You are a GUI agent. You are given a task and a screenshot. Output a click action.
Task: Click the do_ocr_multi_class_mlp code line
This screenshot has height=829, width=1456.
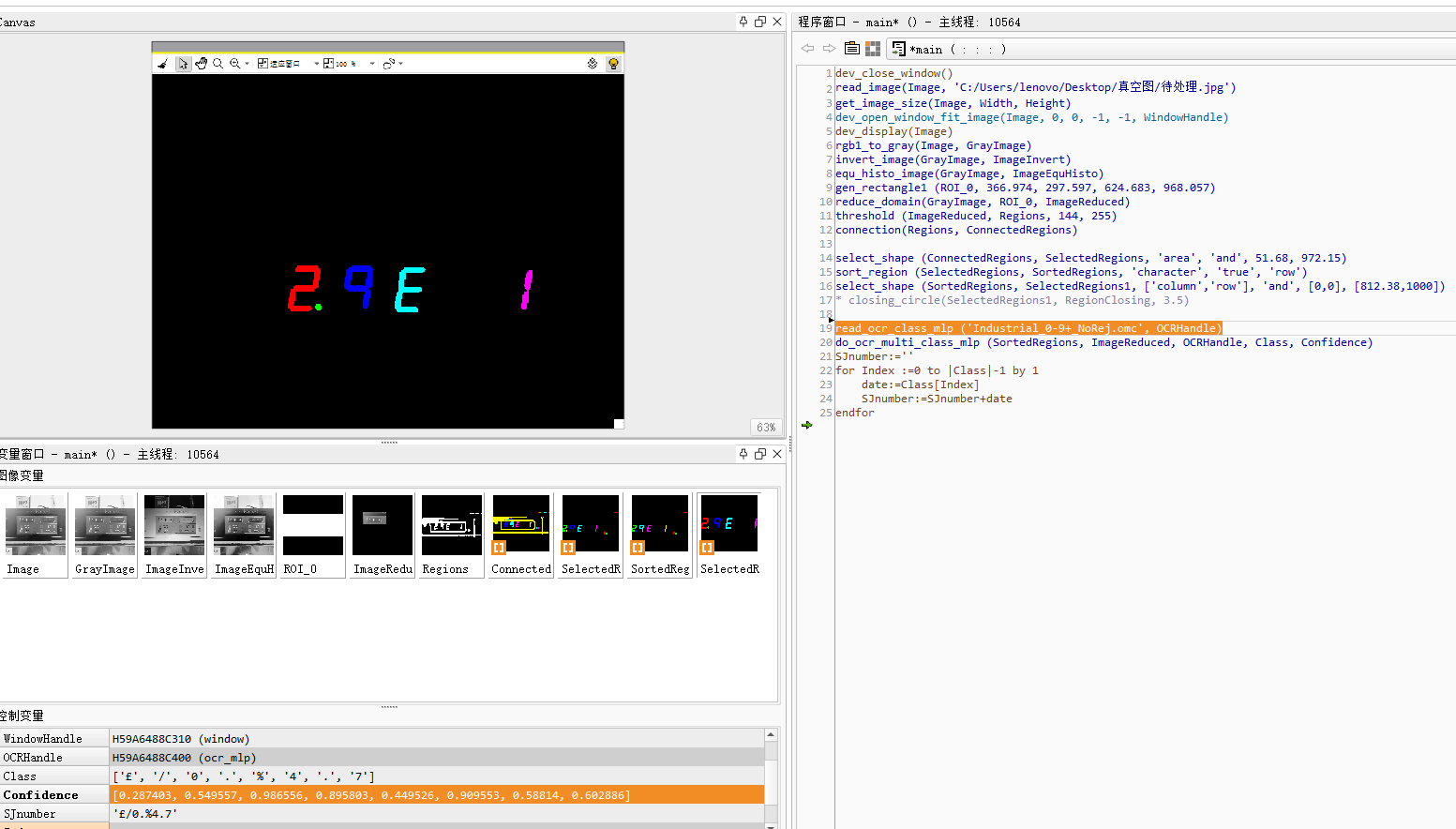click(1104, 342)
